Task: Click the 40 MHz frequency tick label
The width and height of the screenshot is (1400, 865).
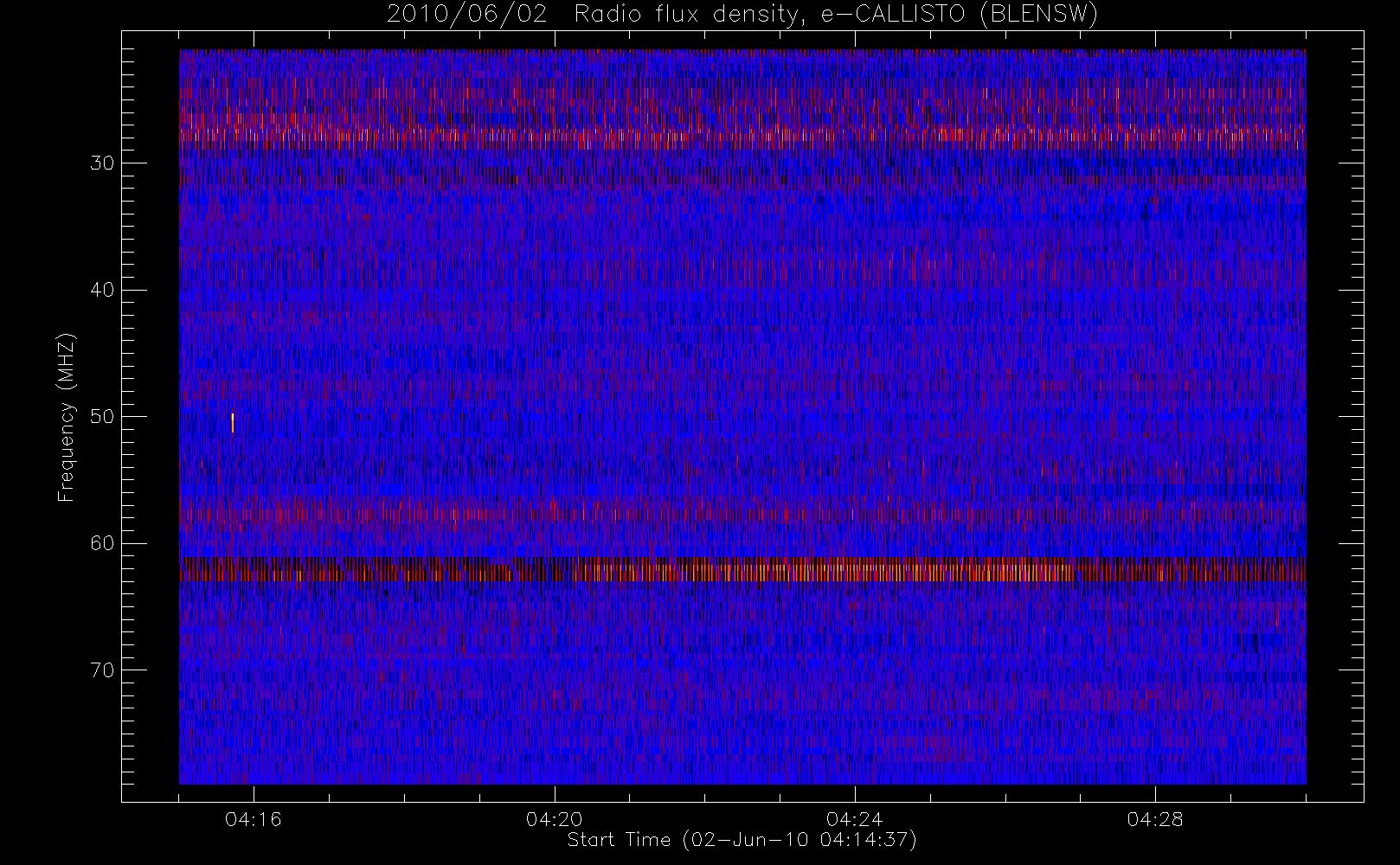Action: click(x=102, y=290)
